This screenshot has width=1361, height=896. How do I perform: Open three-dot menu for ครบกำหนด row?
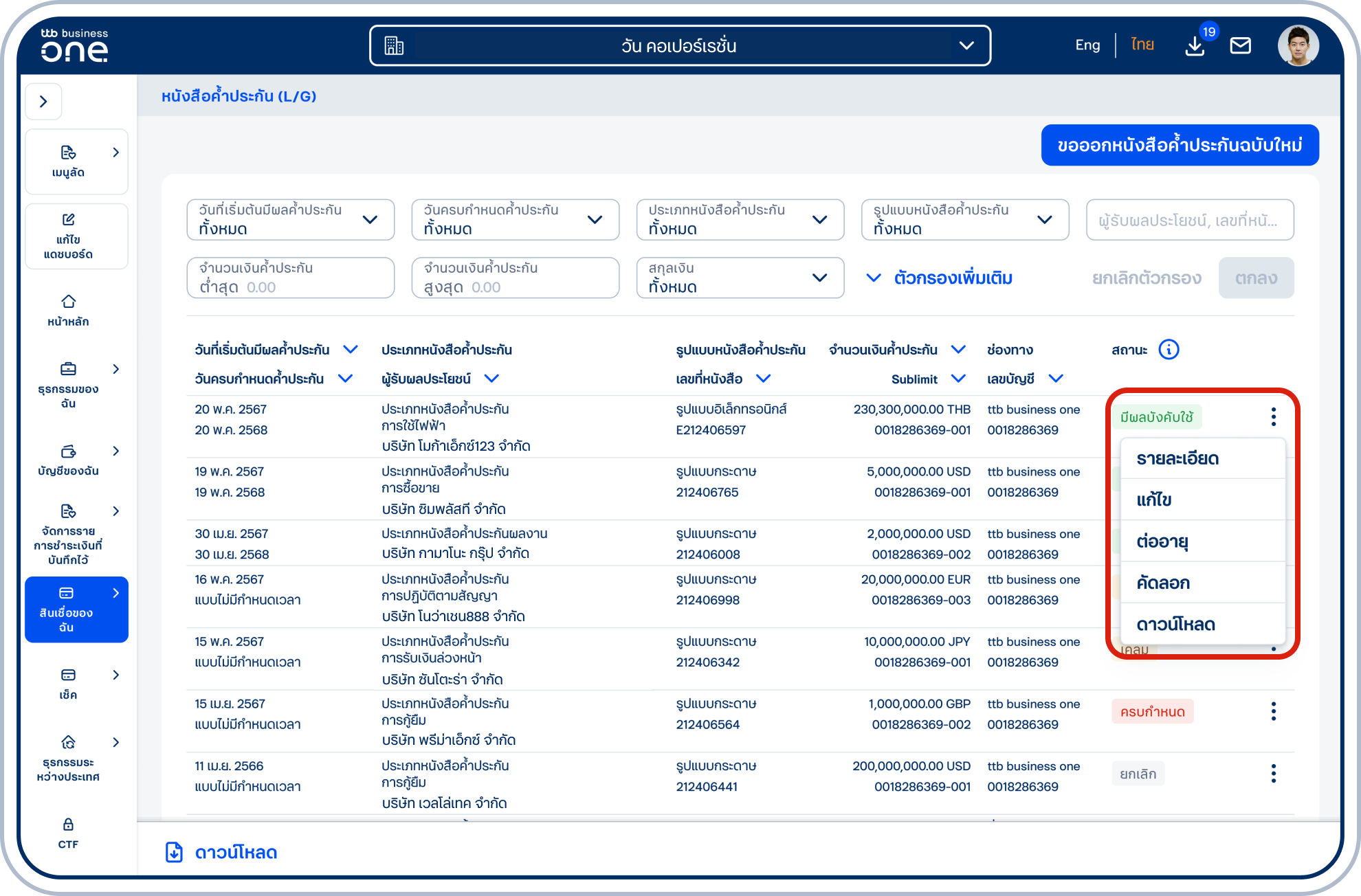(x=1273, y=711)
